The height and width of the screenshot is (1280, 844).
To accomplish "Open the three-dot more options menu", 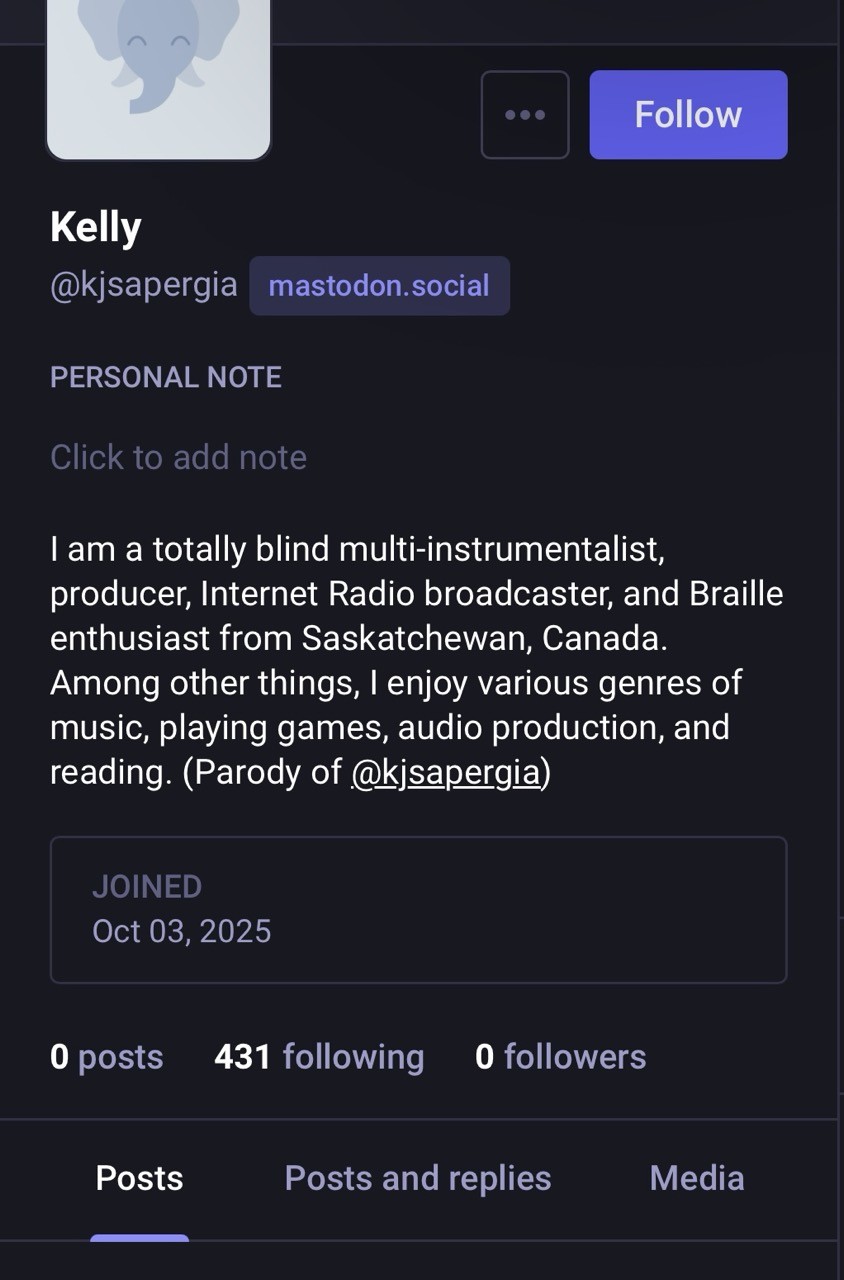I will click(525, 115).
